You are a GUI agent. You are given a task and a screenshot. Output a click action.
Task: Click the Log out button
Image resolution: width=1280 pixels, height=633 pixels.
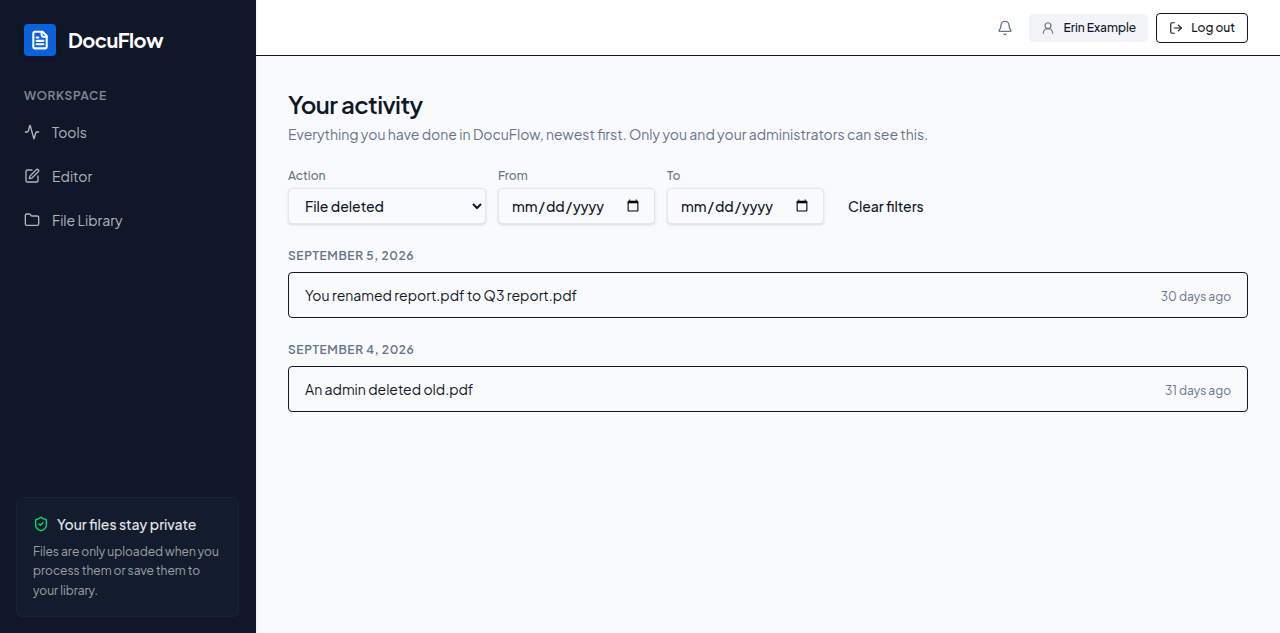1202,28
